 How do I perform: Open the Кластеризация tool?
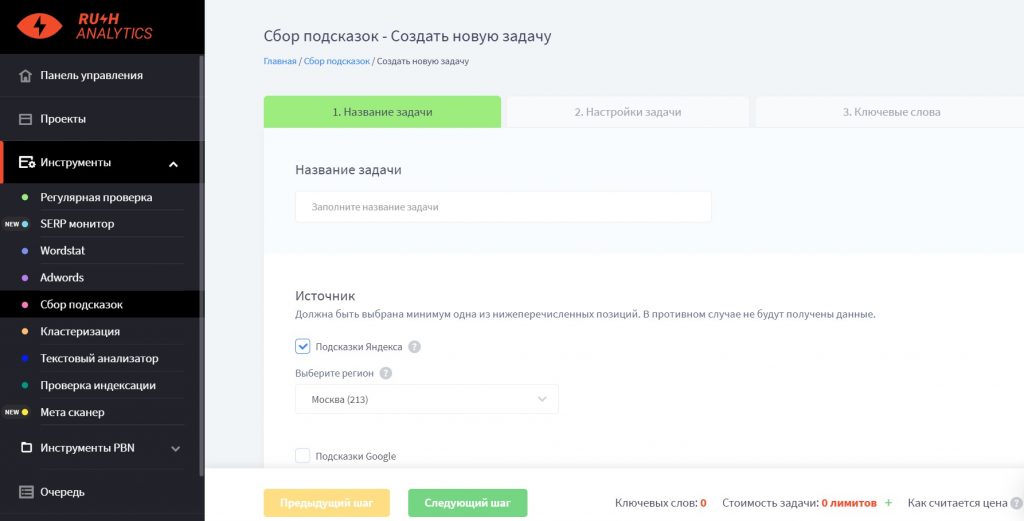click(x=80, y=332)
